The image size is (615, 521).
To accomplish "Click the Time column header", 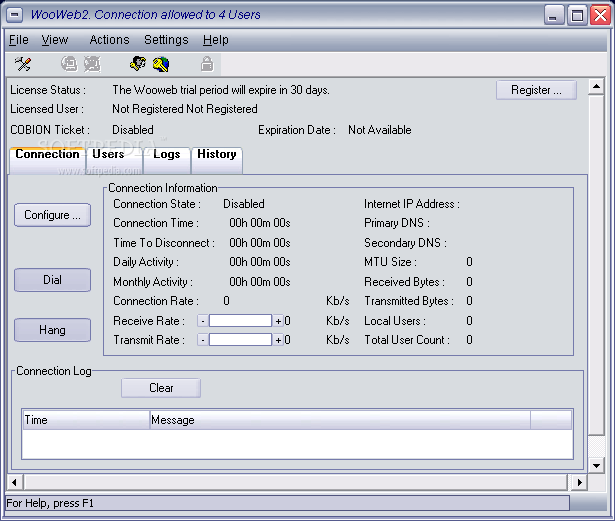I will (86, 420).
